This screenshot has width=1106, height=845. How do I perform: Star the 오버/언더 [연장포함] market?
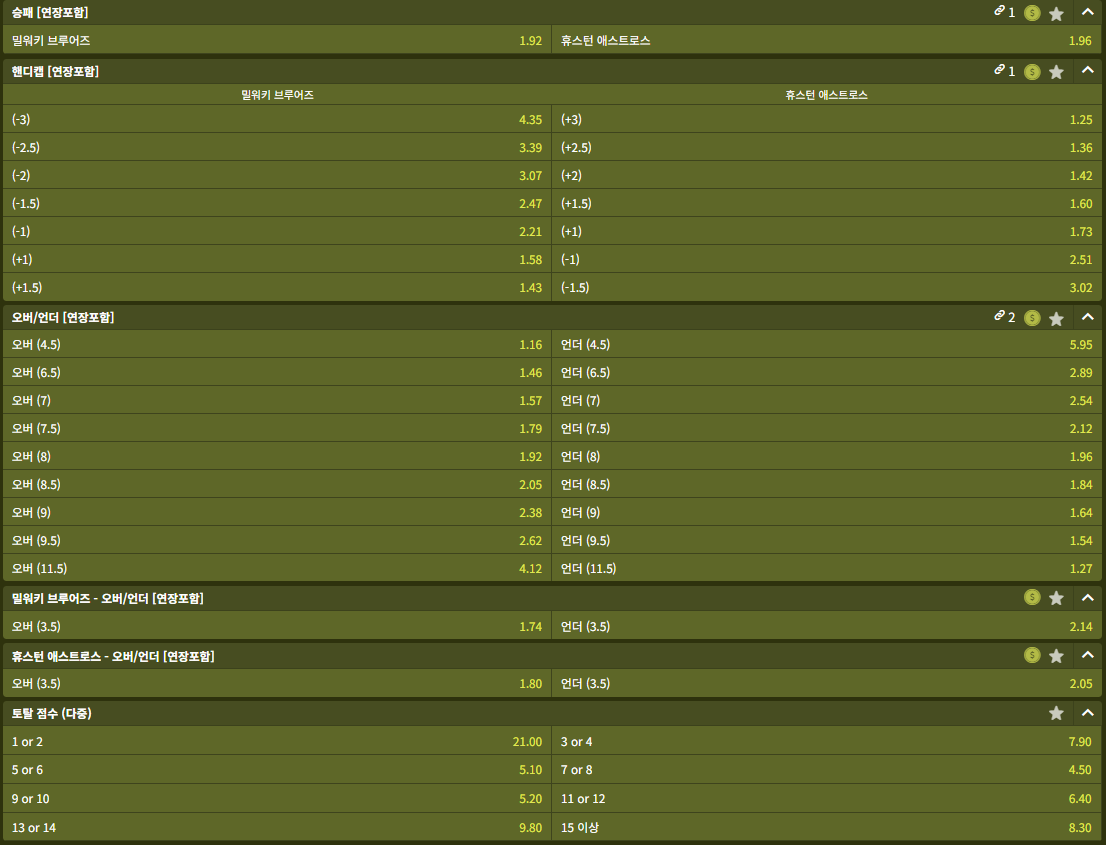pyautogui.click(x=1056, y=319)
